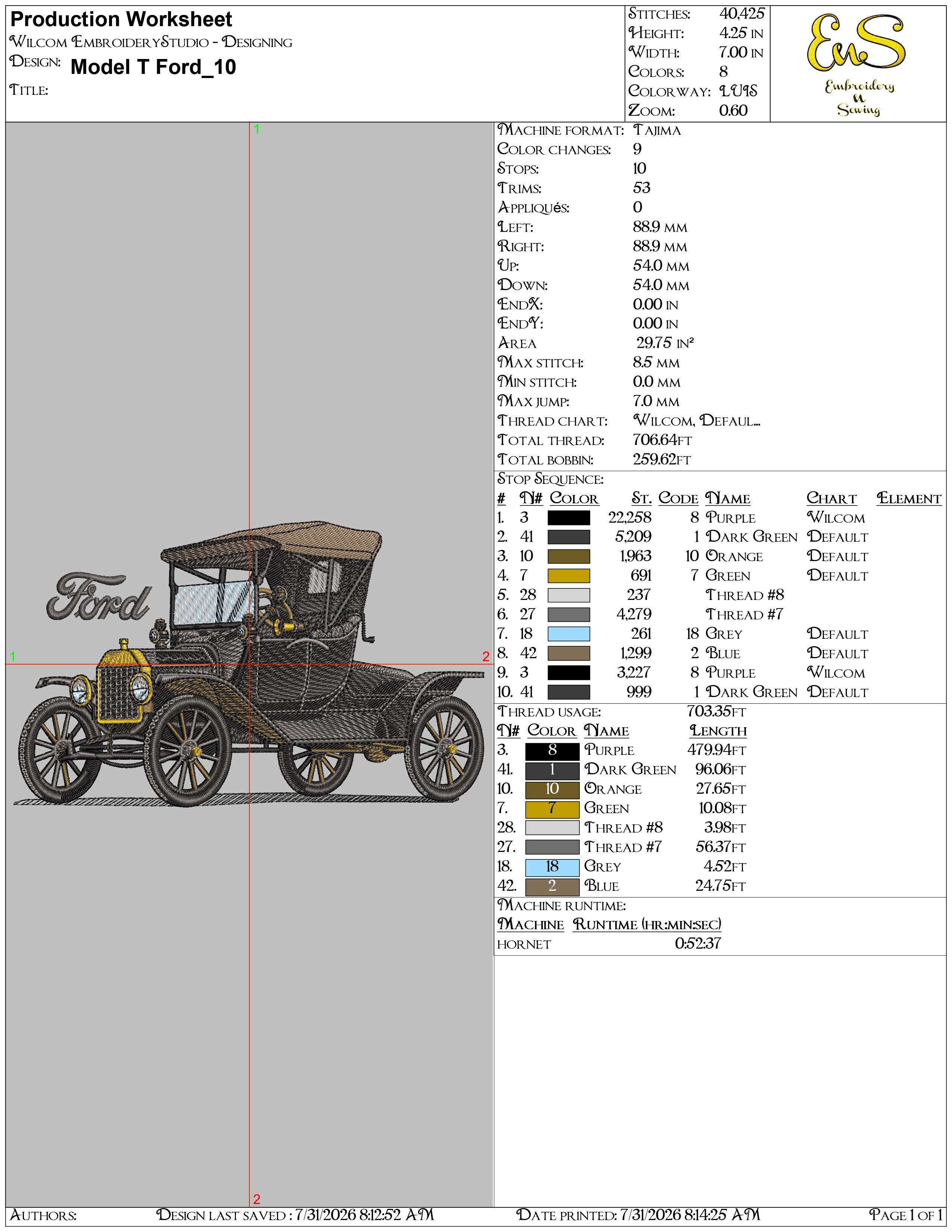The width and height of the screenshot is (952, 1232).
Task: Select the stitch count "22,258" in stop 1
Action: tap(629, 518)
